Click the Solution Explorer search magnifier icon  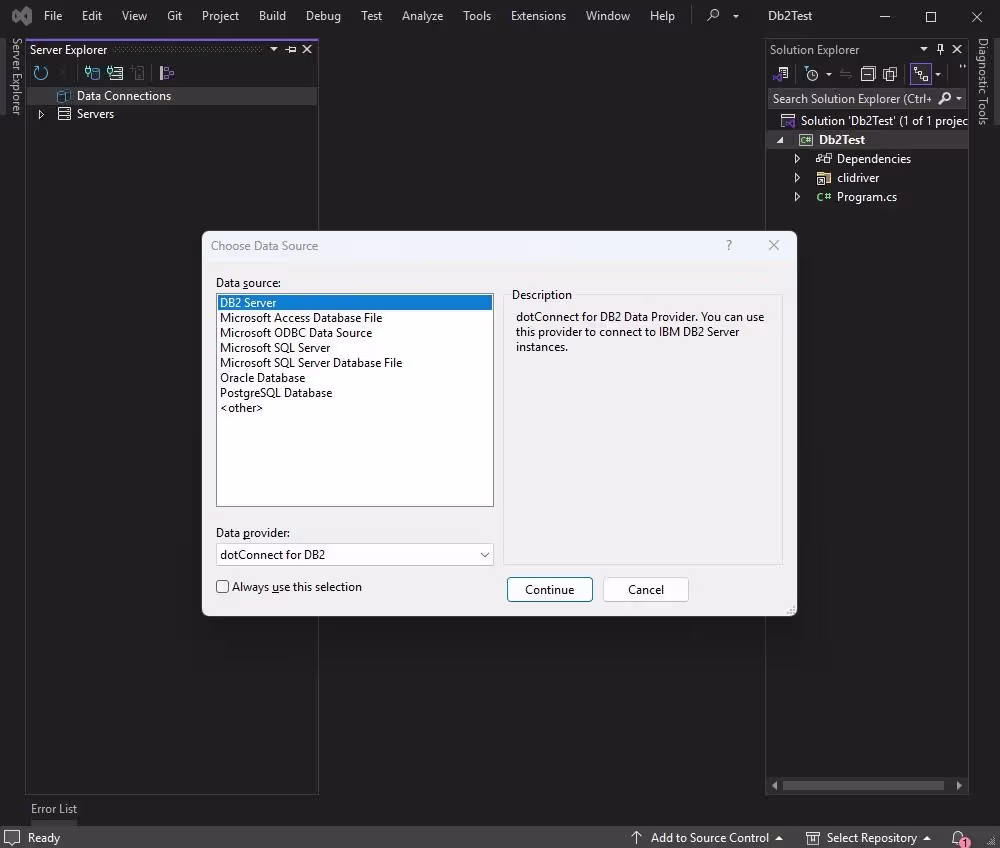click(x=945, y=98)
